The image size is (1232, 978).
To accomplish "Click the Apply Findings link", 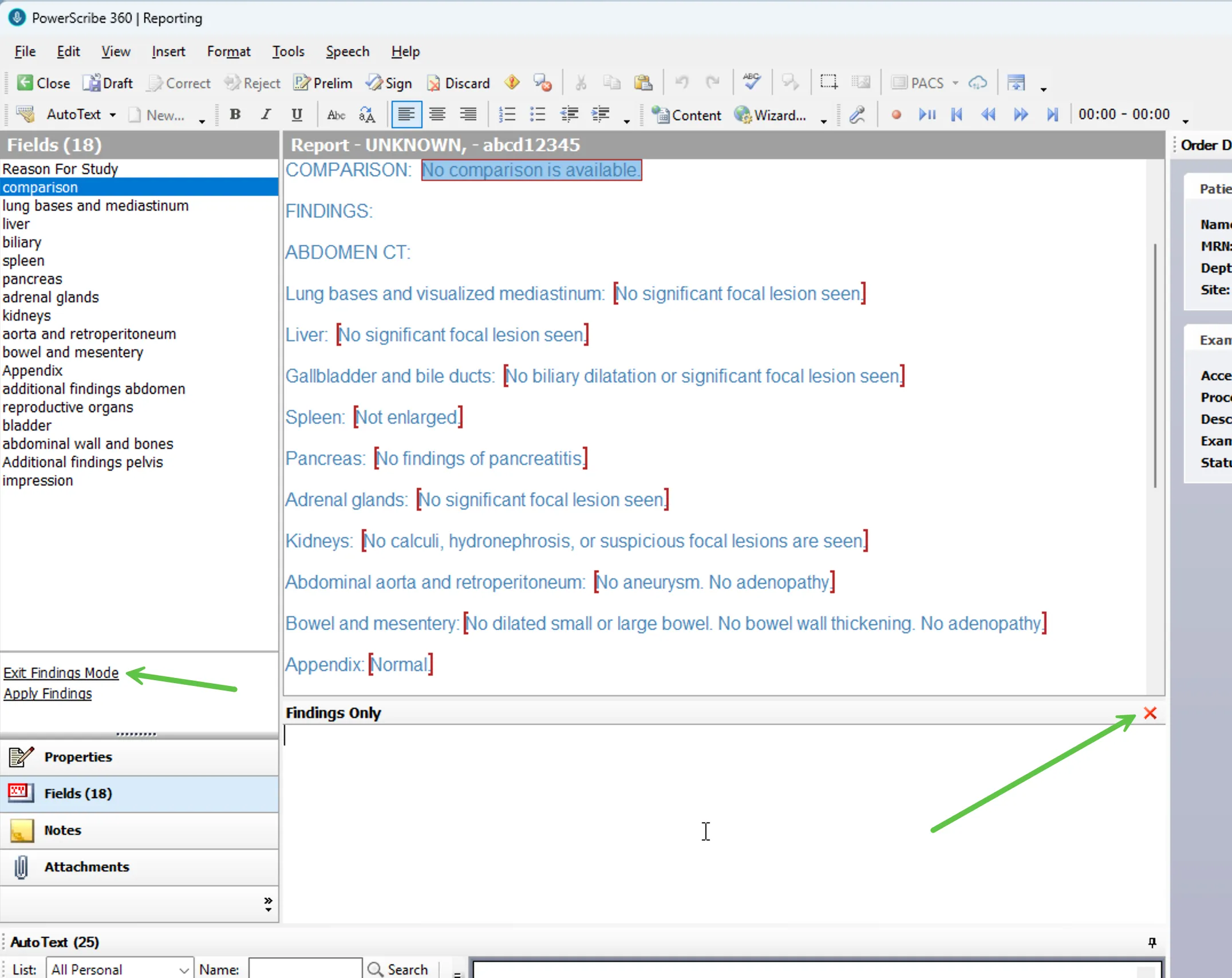I will coord(48,693).
